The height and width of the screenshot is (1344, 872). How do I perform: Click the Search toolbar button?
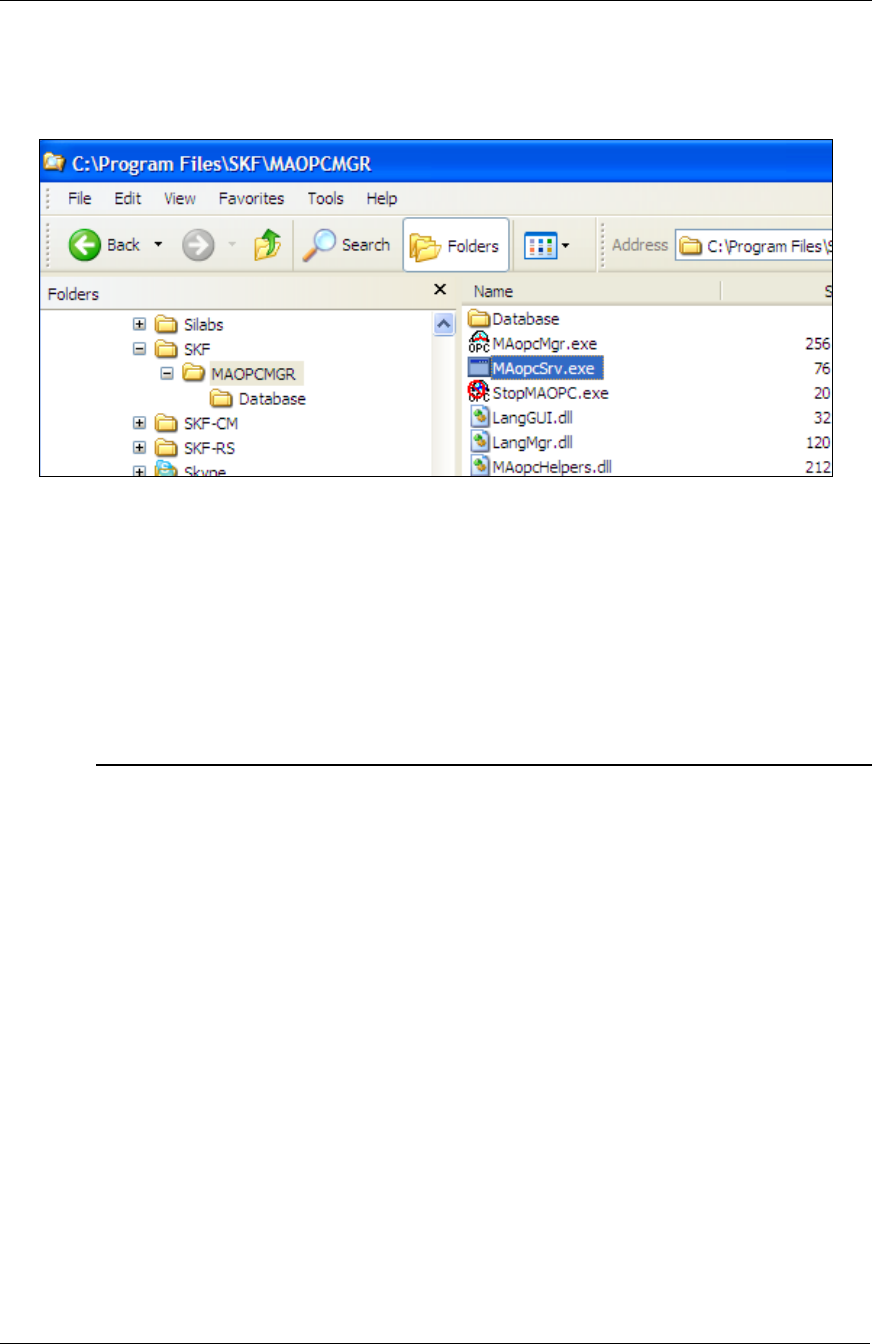347,245
